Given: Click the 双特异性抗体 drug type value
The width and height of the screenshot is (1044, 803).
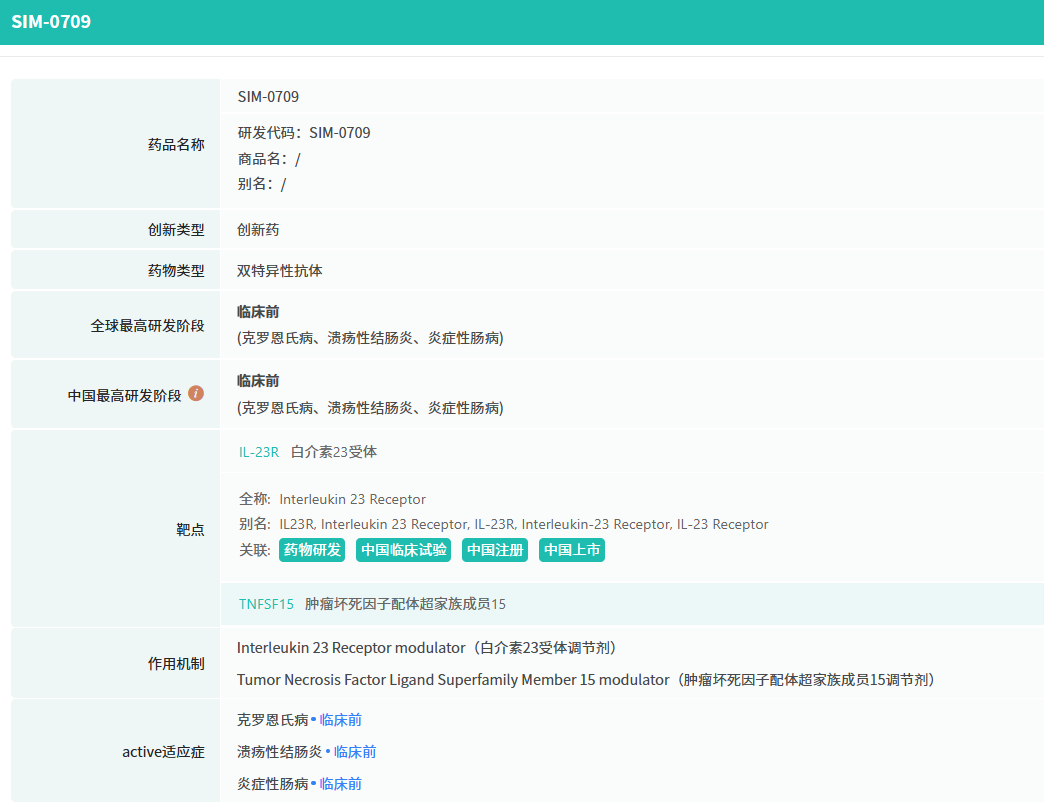Looking at the screenshot, I should coord(280,271).
